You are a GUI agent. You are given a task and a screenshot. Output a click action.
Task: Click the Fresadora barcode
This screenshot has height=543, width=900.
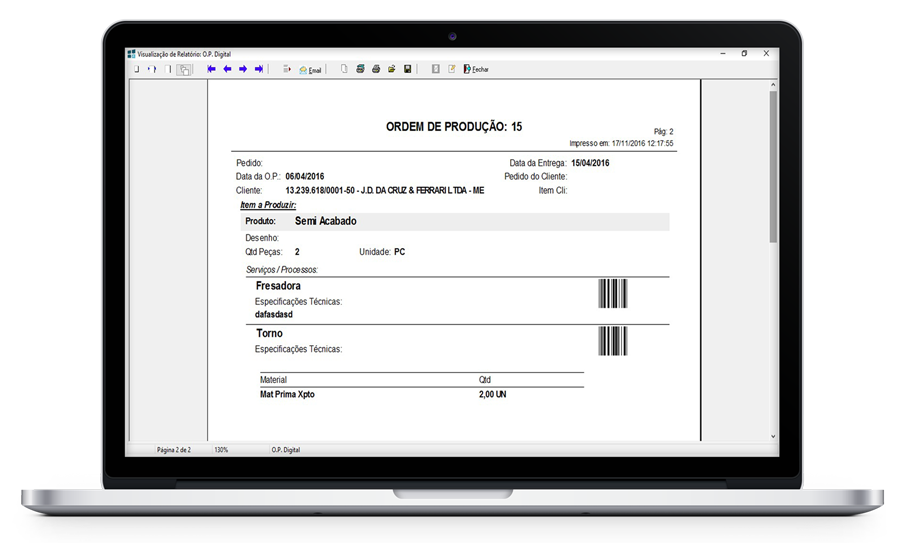613,294
